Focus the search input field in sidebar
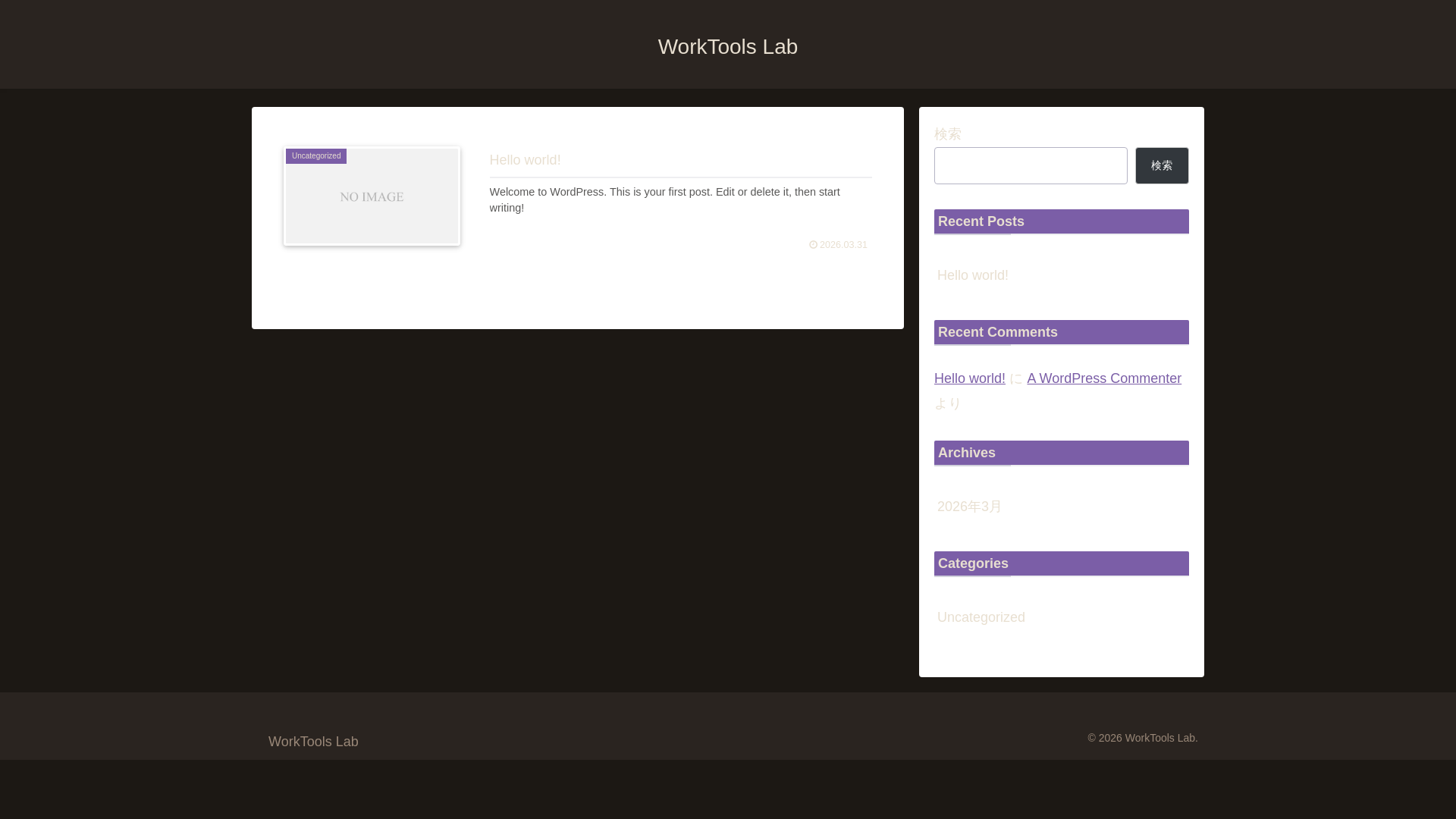Image resolution: width=1456 pixels, height=819 pixels. click(1031, 165)
